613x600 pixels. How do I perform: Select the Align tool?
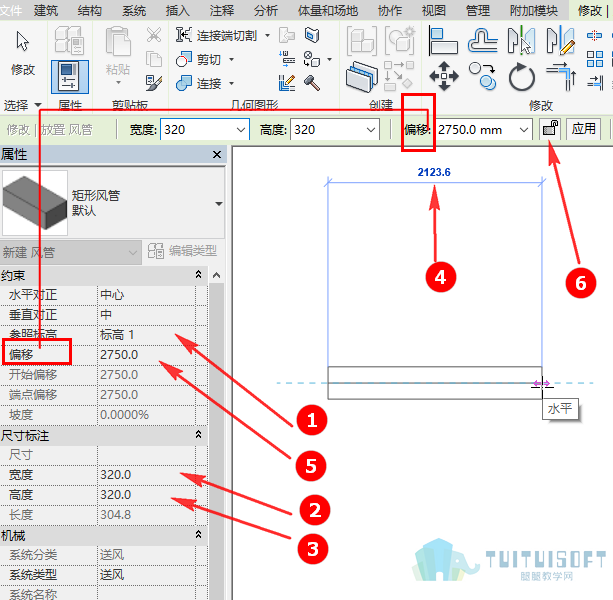tap(443, 41)
